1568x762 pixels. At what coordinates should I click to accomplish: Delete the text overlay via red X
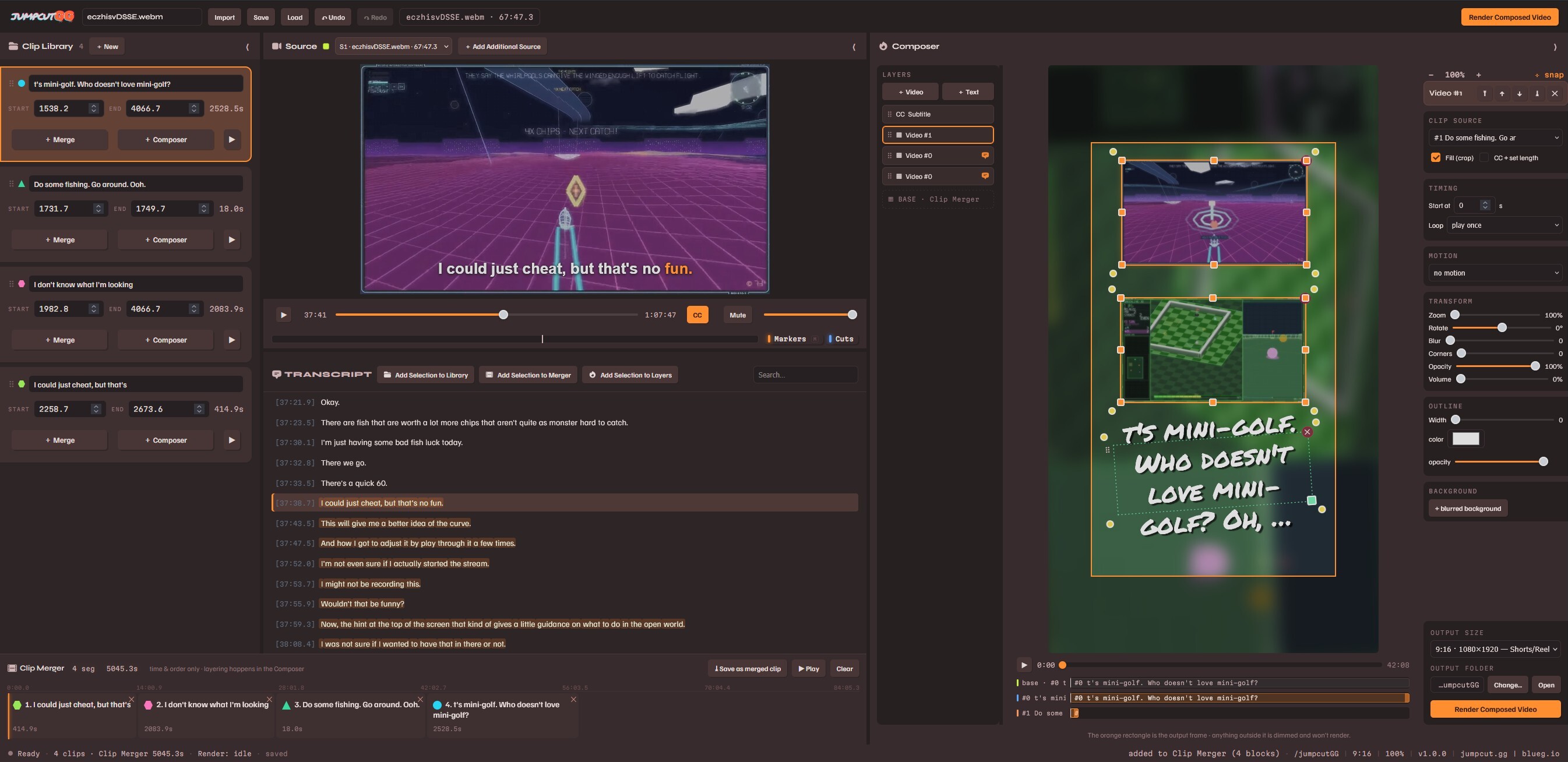coord(1308,432)
